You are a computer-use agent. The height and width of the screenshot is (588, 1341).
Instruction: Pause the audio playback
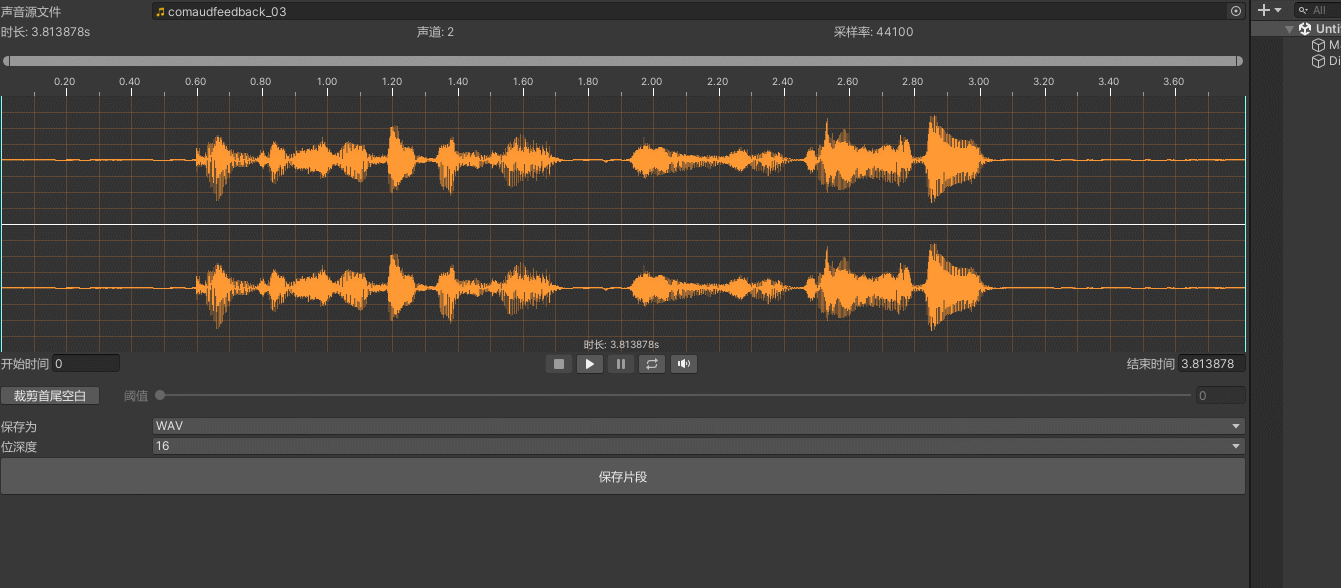pos(621,364)
